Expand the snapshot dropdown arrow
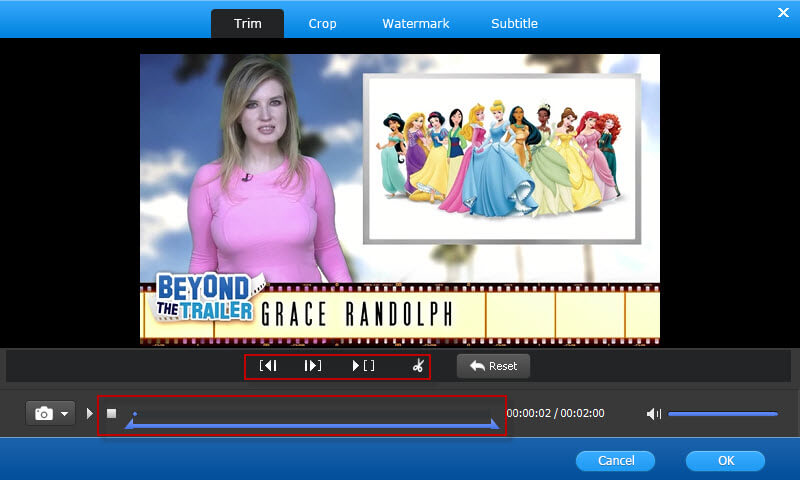 (64, 414)
